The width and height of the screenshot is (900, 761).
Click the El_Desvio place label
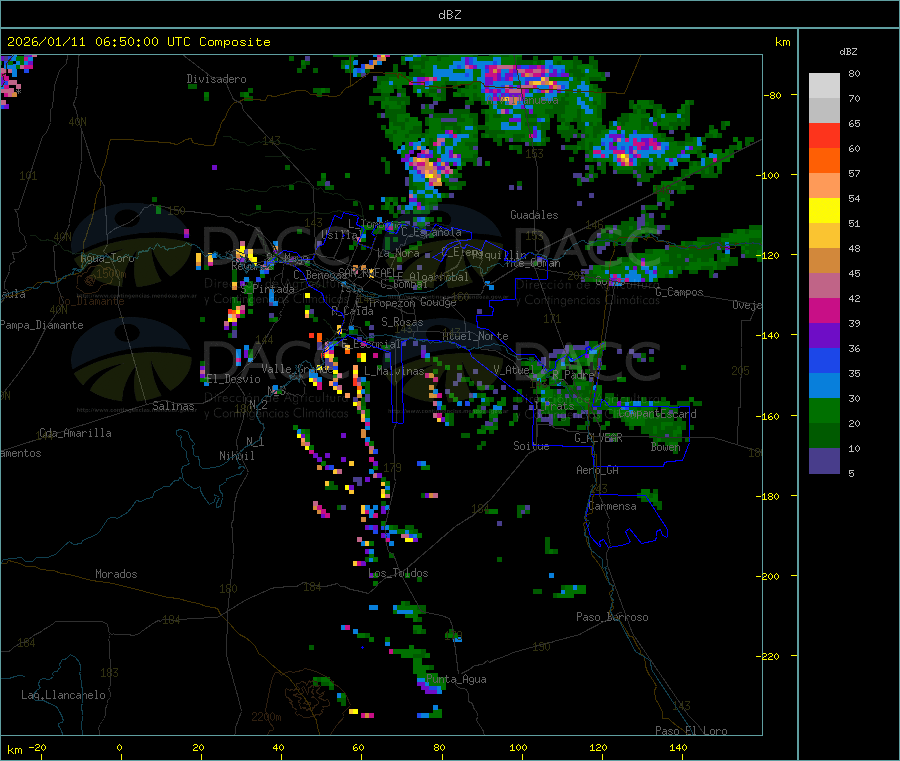[234, 379]
